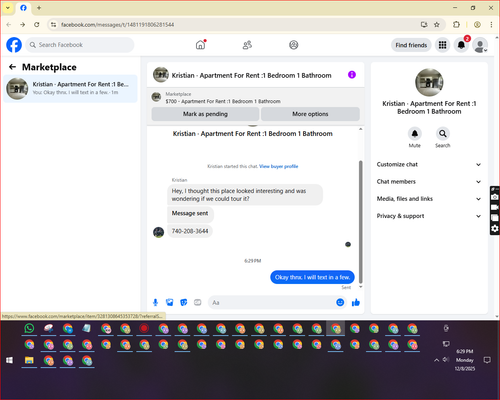Mute the conversation with bell icon
The image size is (500, 400).
(x=415, y=134)
